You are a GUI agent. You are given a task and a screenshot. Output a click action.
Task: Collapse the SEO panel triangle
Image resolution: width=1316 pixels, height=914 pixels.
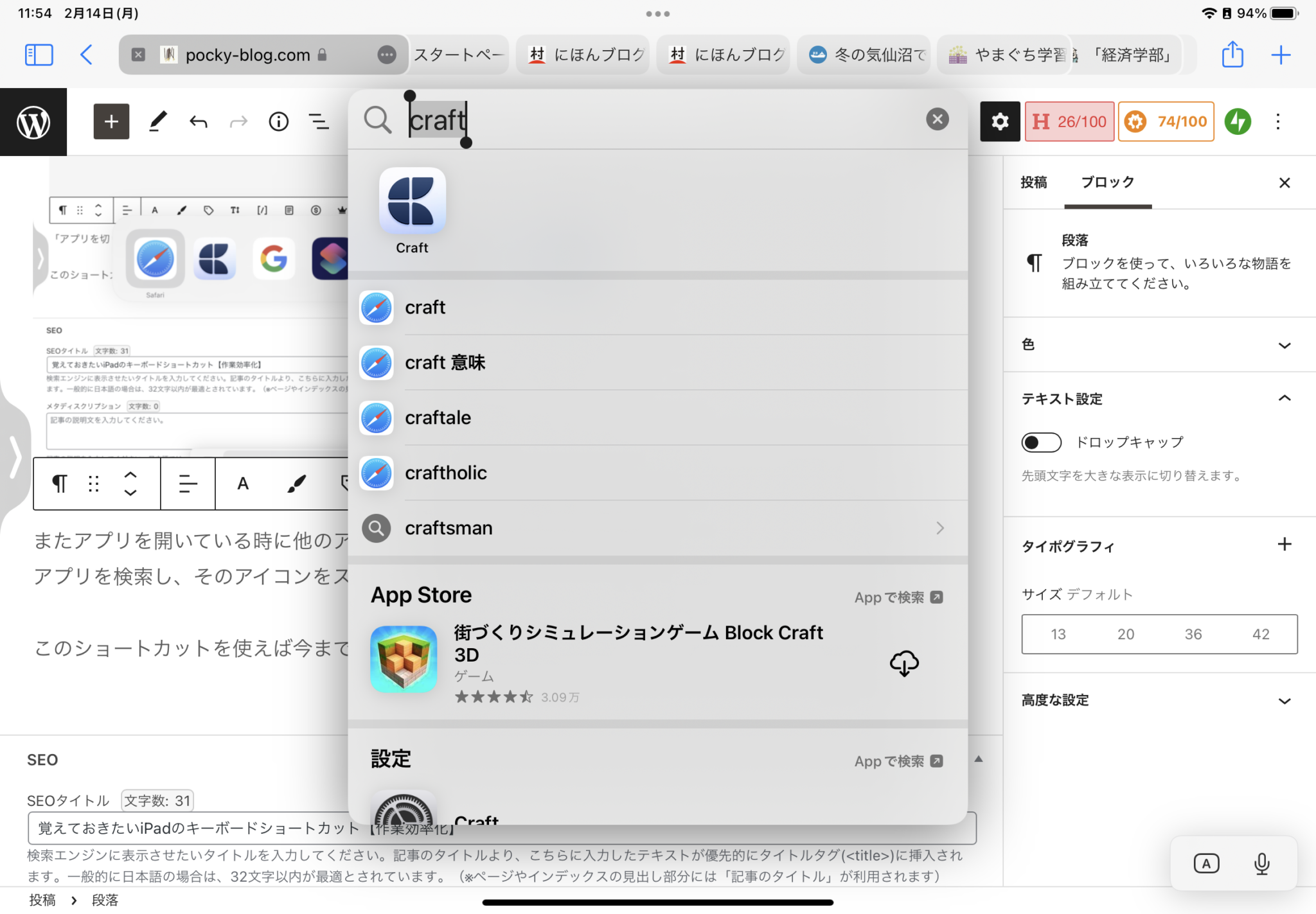pos(978,759)
